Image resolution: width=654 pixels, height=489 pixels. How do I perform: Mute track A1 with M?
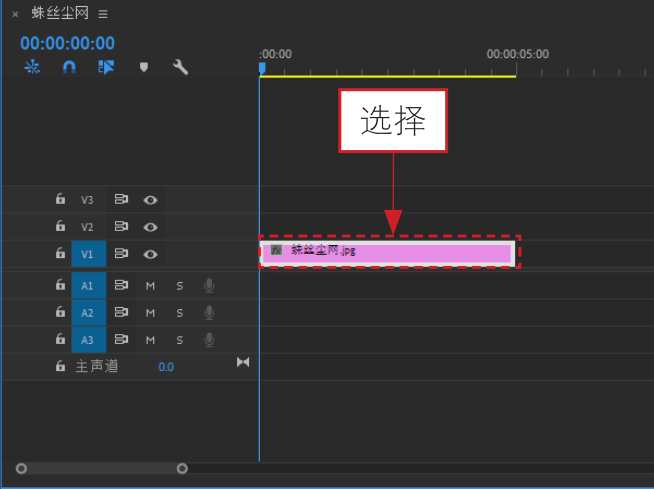(x=150, y=286)
